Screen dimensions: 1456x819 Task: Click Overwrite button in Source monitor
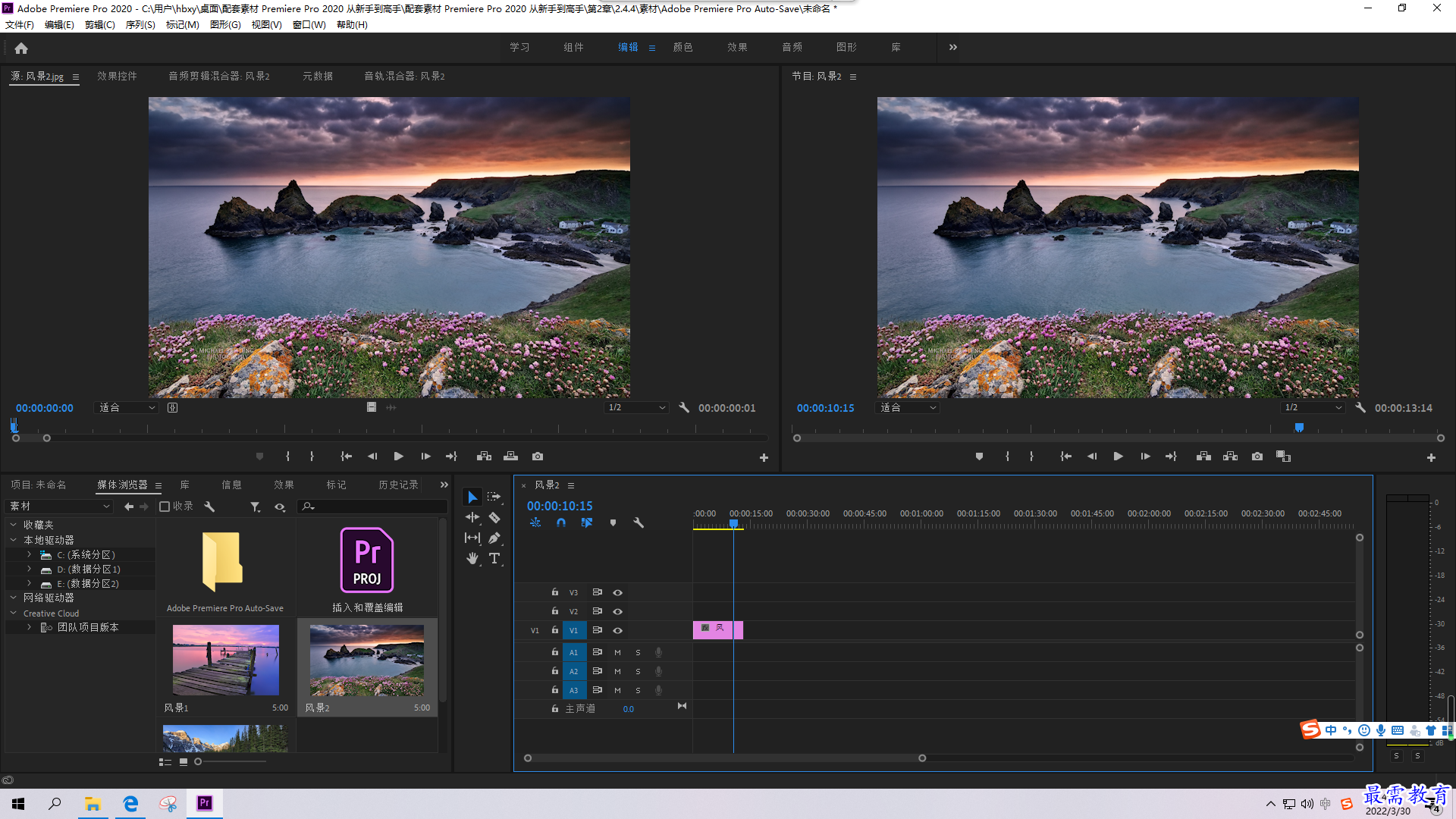click(510, 457)
